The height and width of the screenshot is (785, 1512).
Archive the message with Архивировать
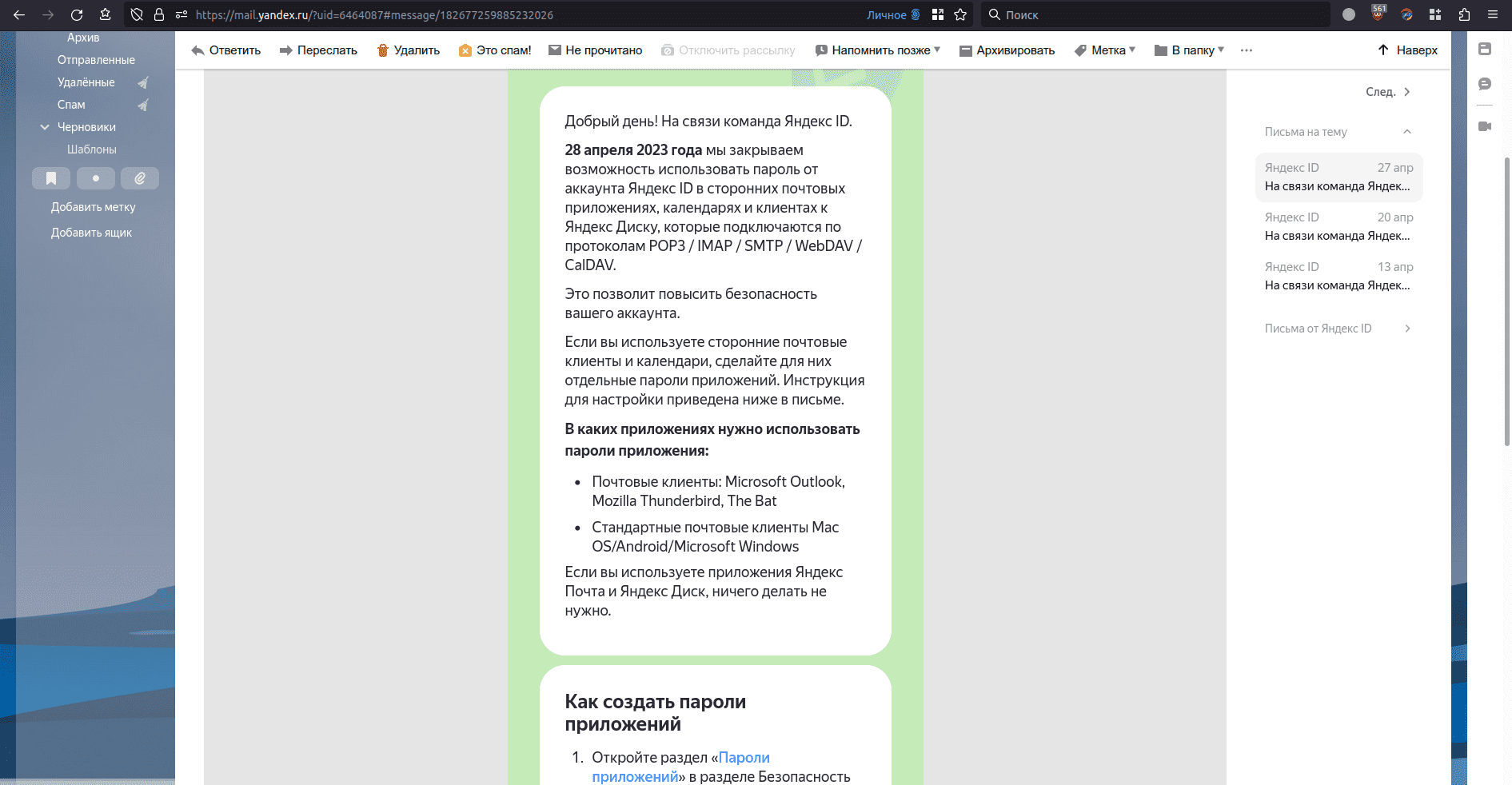1007,50
